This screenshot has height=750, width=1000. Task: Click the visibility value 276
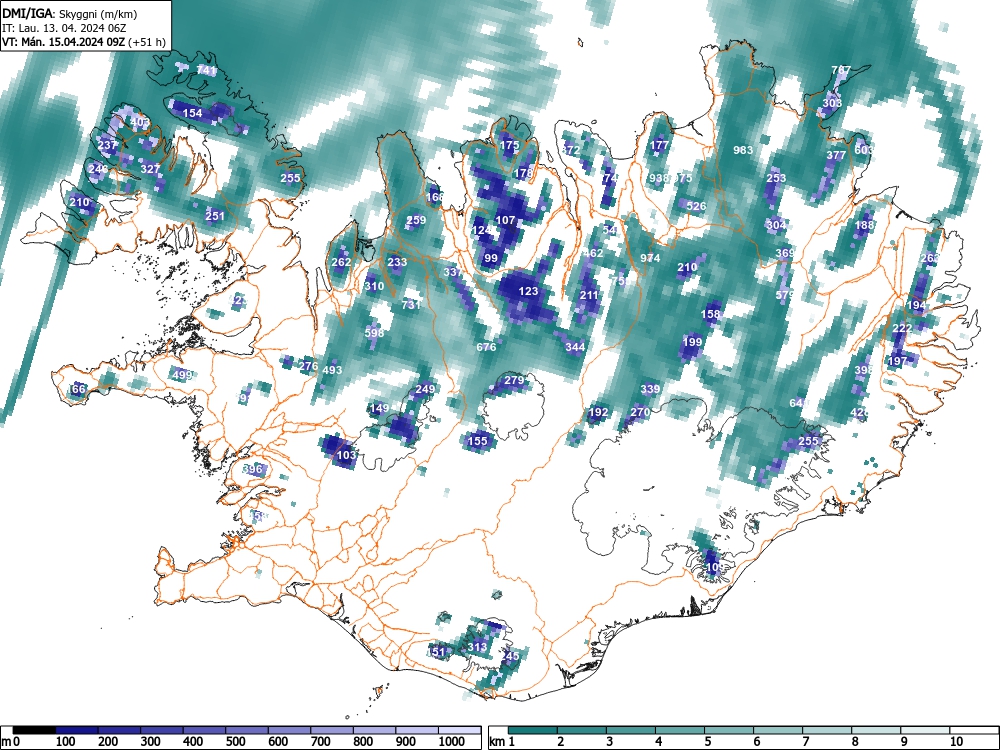(309, 366)
